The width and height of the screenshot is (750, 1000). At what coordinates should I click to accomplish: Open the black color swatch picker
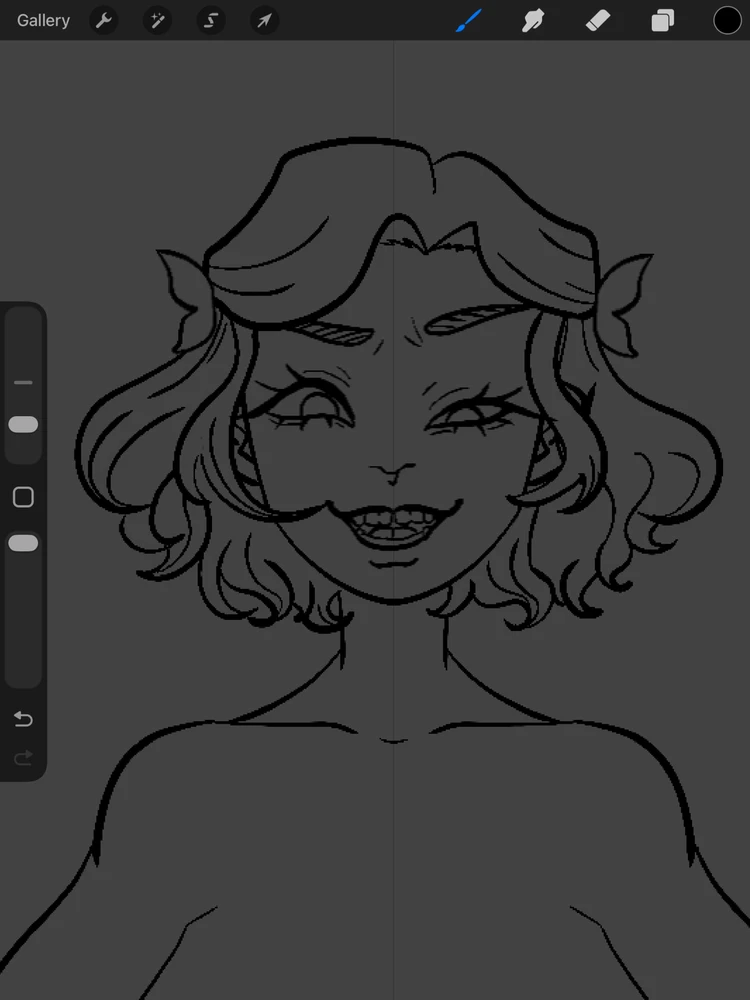pos(727,20)
